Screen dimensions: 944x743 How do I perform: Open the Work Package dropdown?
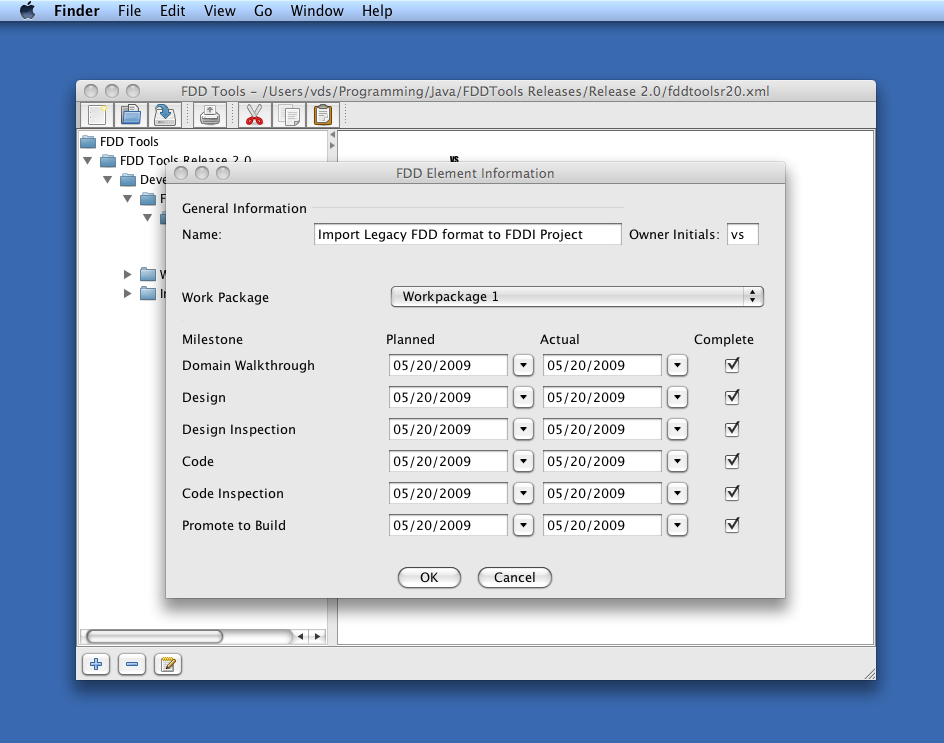pos(577,296)
